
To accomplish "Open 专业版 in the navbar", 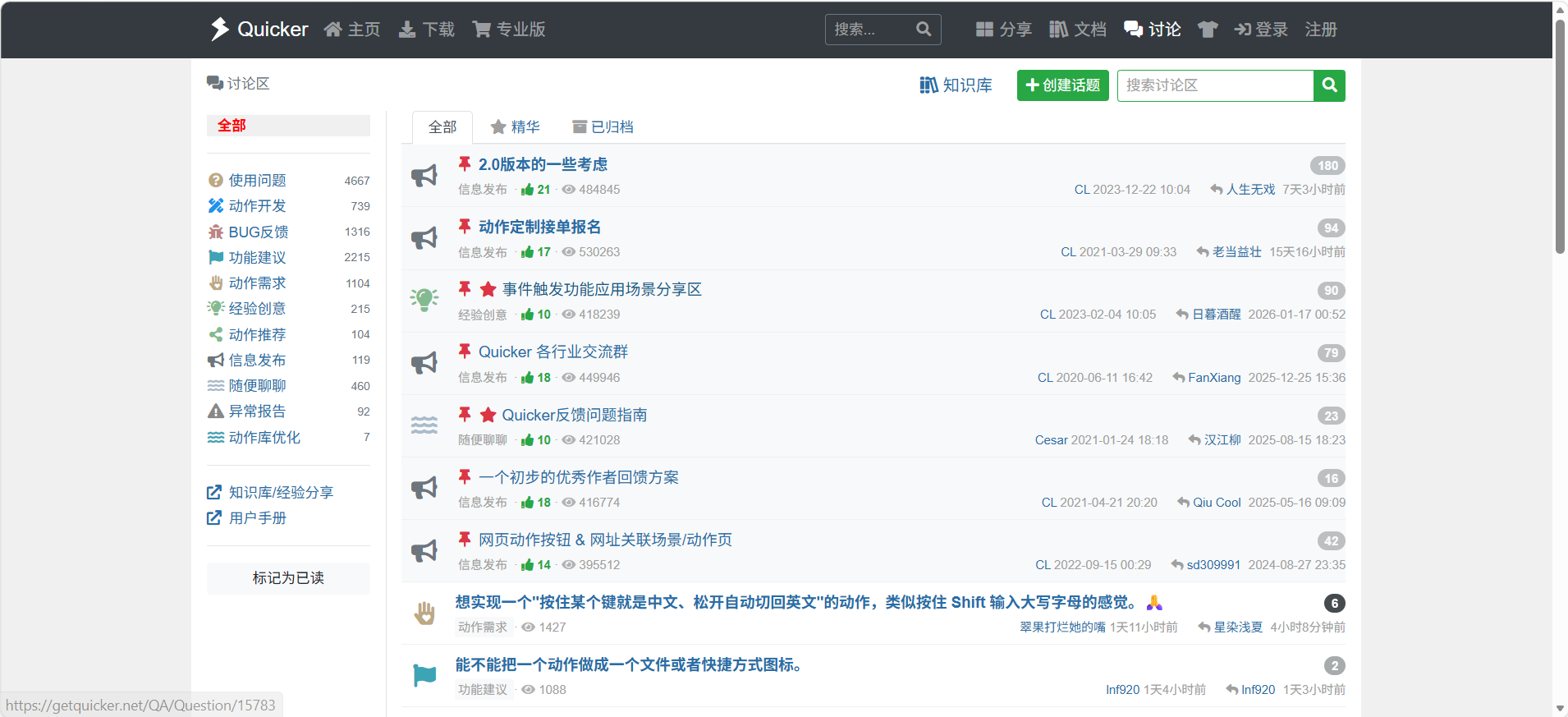I will [509, 30].
